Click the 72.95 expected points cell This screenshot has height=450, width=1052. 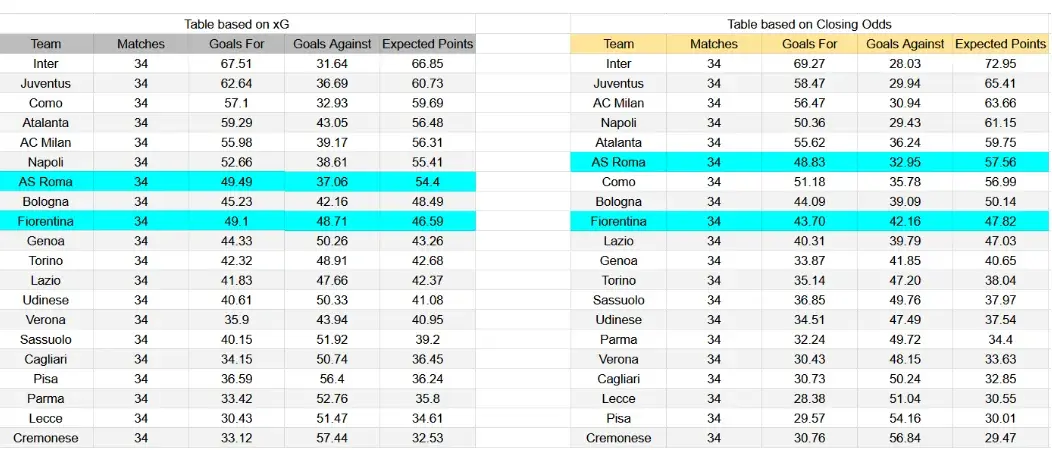(1000, 64)
